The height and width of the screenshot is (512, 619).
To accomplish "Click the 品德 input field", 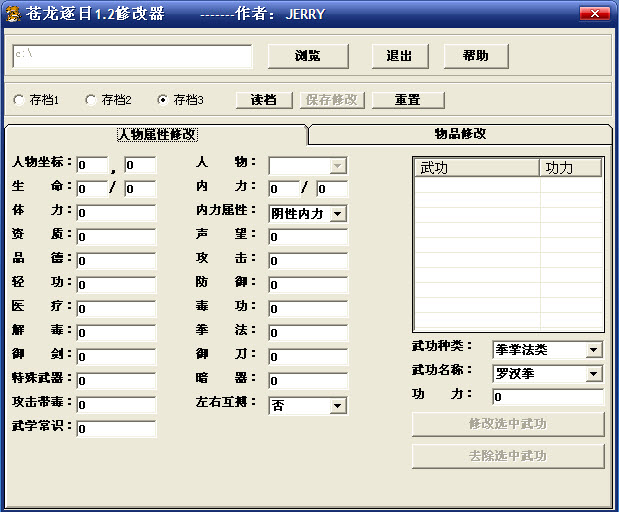I will click(x=116, y=261).
